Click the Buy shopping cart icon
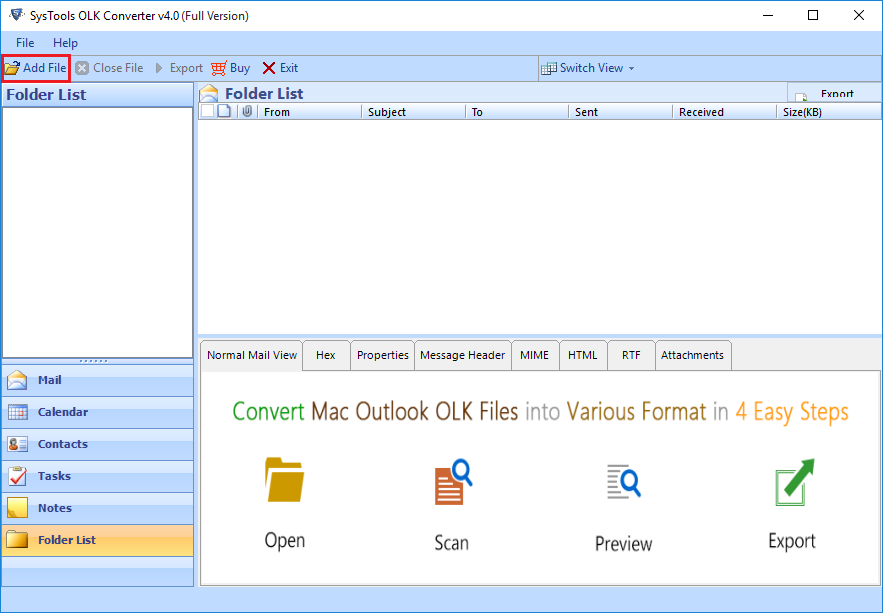883x613 pixels. (218, 68)
